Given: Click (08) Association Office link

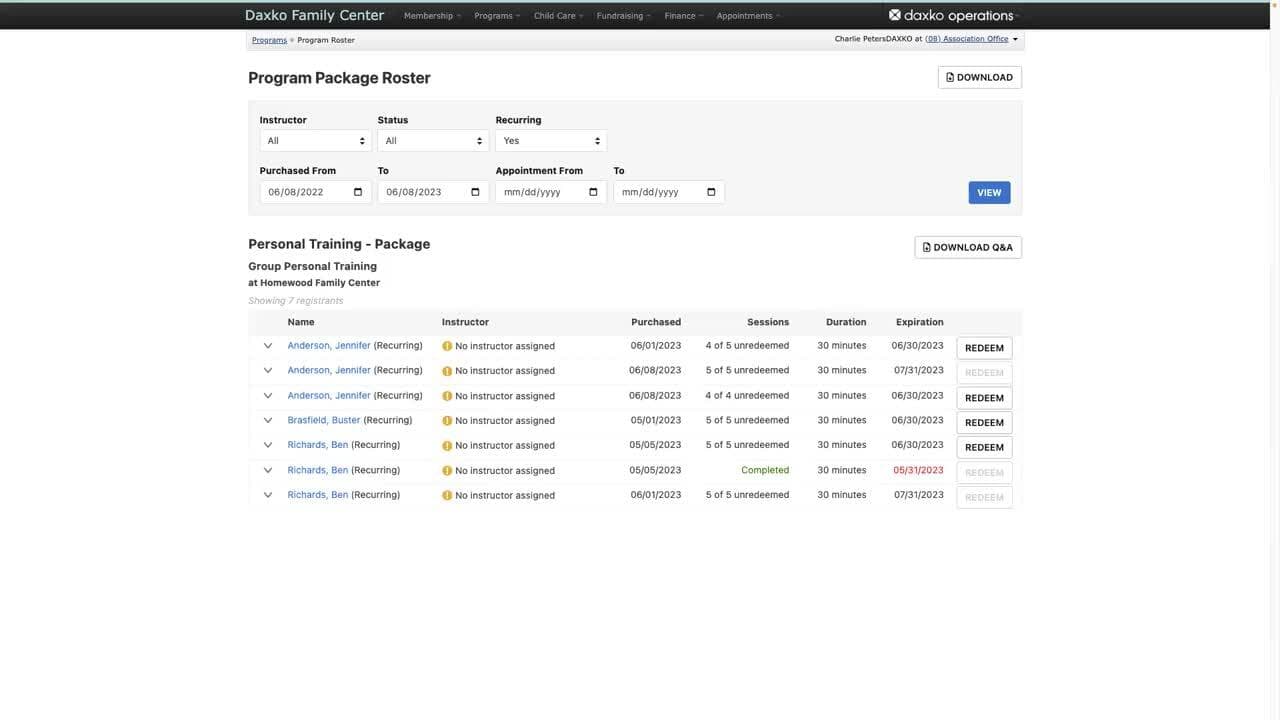Looking at the screenshot, I should 966,39.
